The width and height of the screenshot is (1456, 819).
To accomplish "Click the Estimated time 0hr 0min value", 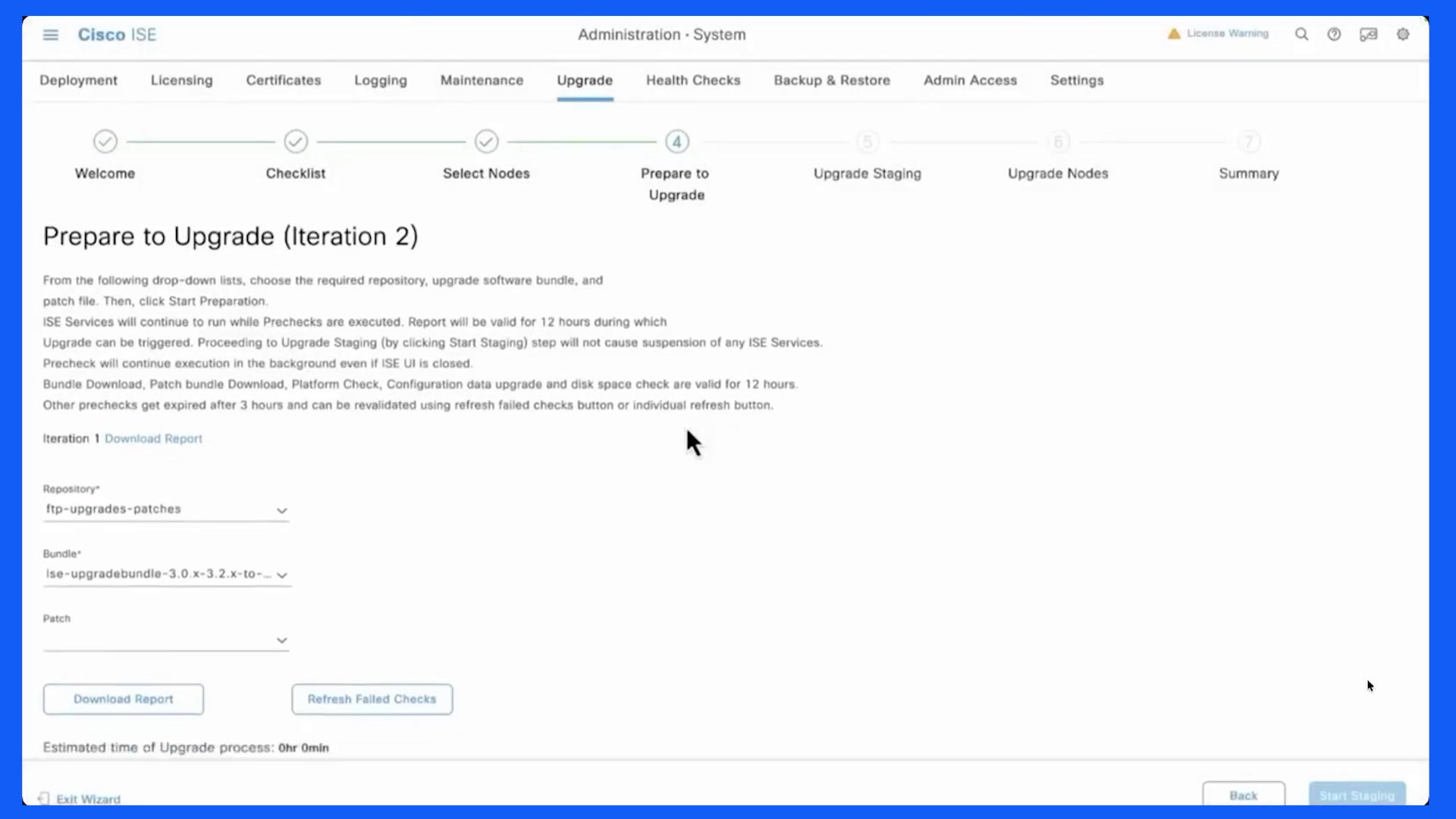I will coord(303,748).
